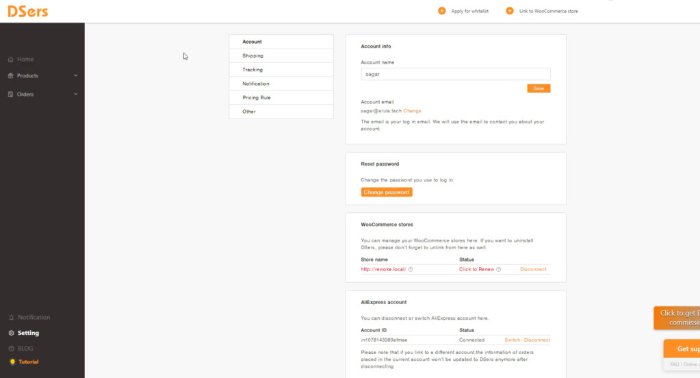Go to Home in the sidebar
700x378 pixels.
click(x=25, y=59)
